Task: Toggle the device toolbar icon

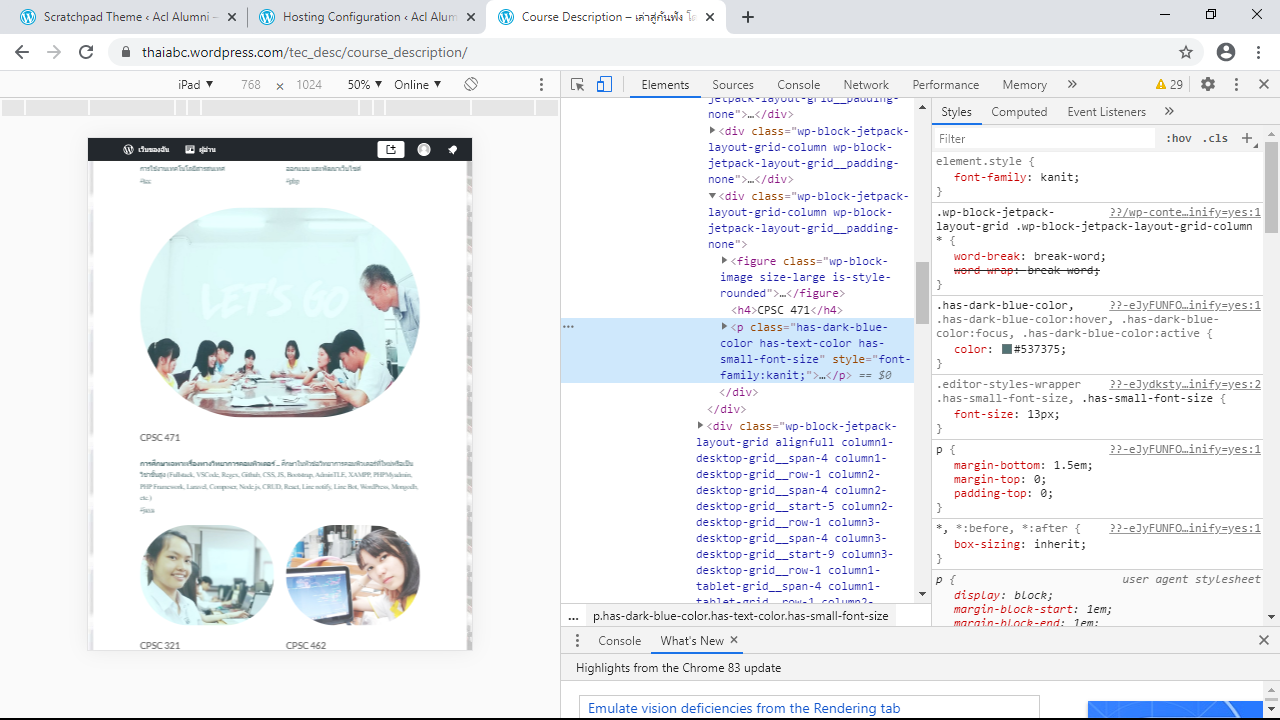Action: tap(604, 85)
